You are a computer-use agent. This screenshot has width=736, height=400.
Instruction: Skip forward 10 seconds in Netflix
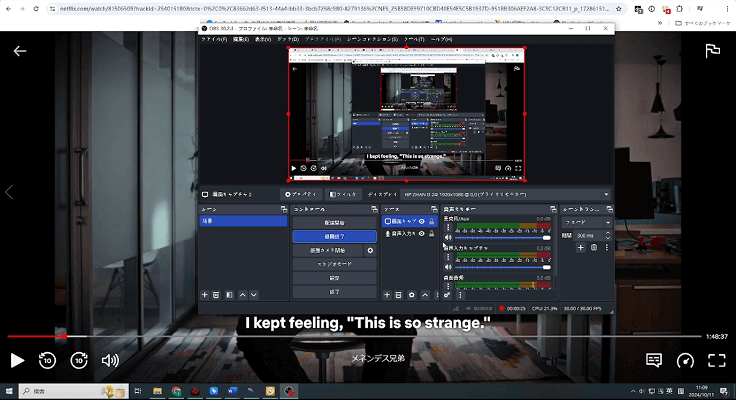point(79,361)
